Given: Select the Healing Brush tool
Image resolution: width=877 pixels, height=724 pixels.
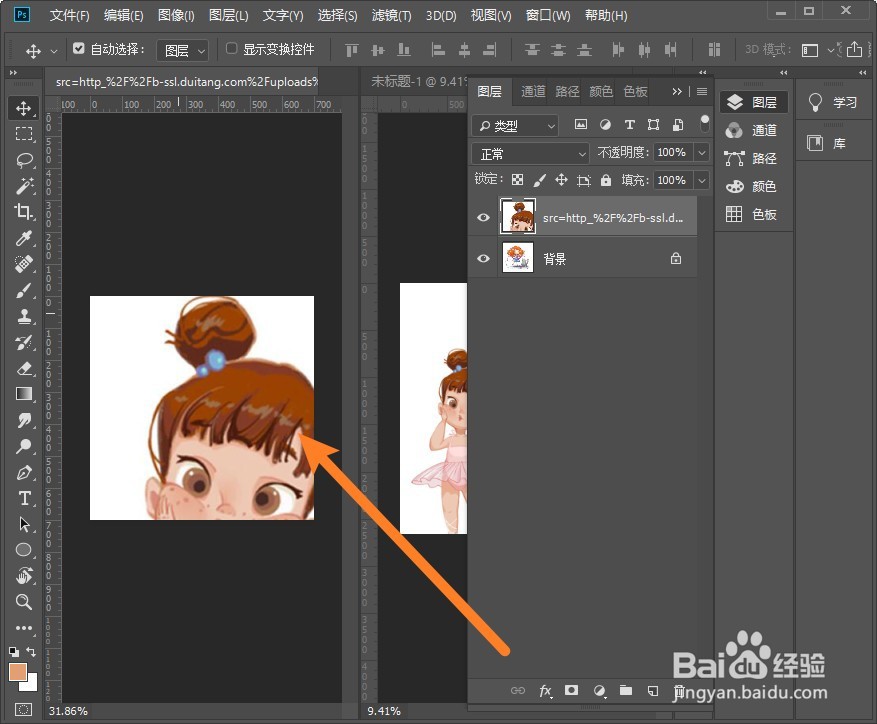Looking at the screenshot, I should 23,264.
